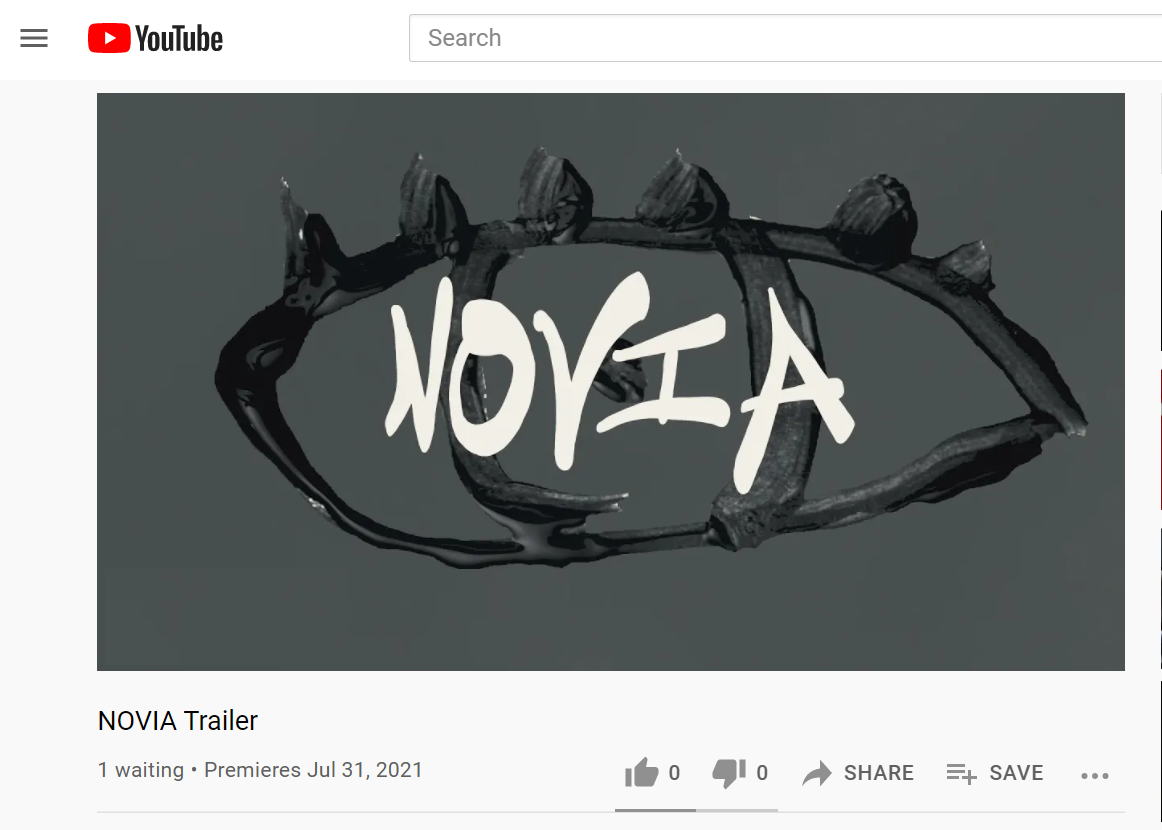Viewport: 1162px width, 830px height.
Task: Click the dark part of like ratio bar
Action: tap(655, 810)
